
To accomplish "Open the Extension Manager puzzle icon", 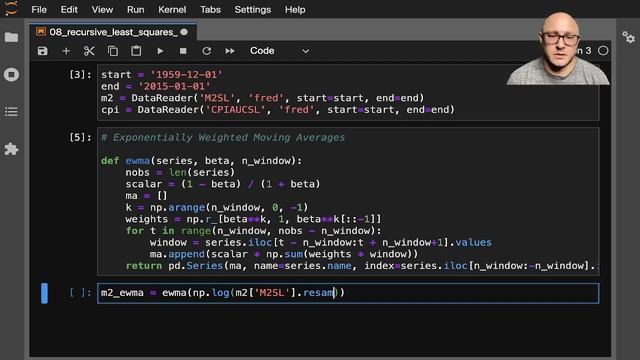I will pos(11,149).
